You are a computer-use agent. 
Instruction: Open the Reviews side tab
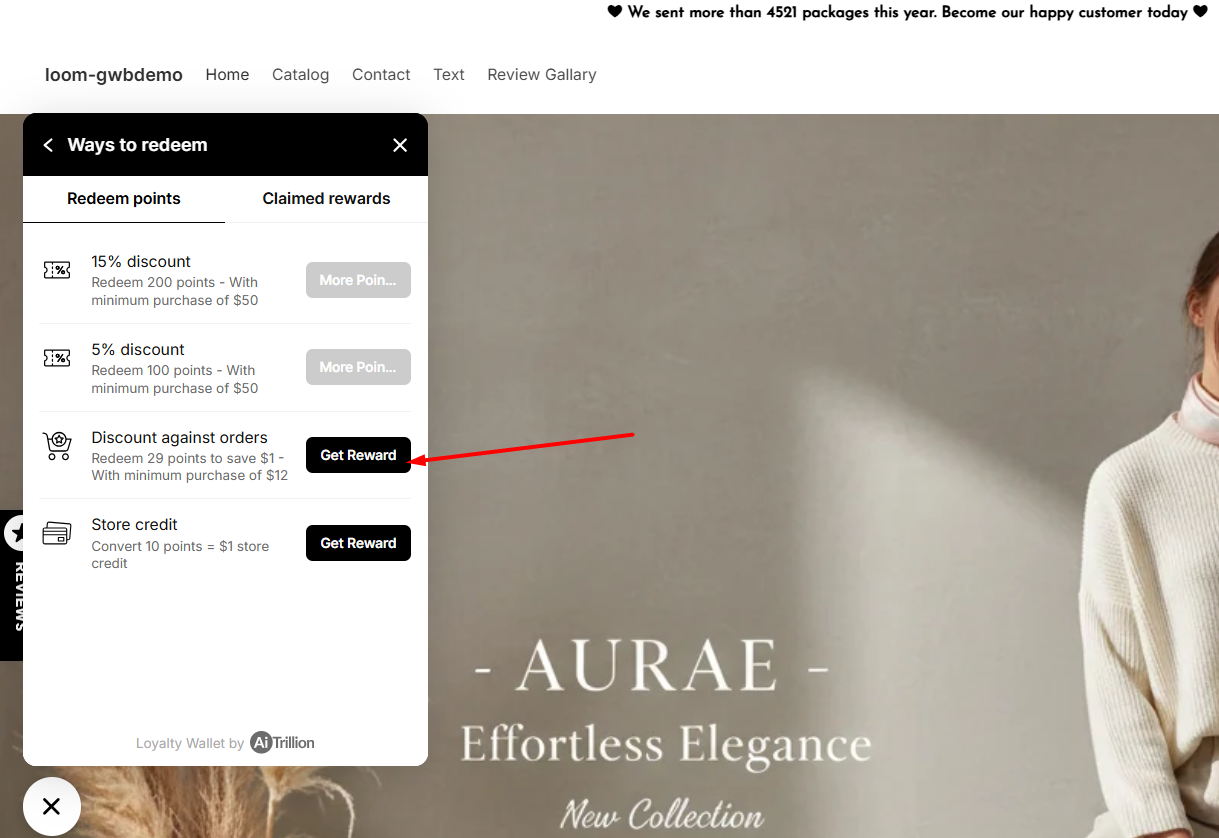(12, 585)
